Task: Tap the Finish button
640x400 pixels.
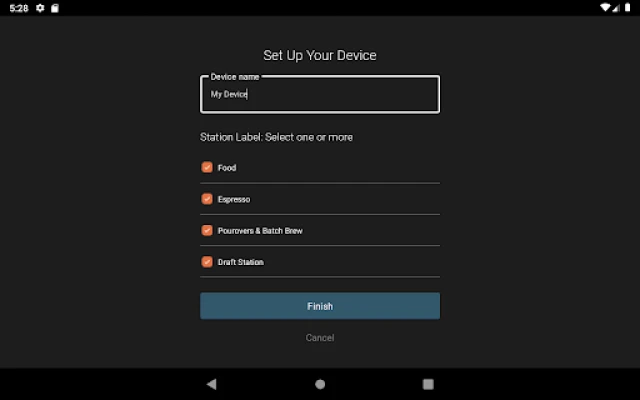Action: click(320, 306)
